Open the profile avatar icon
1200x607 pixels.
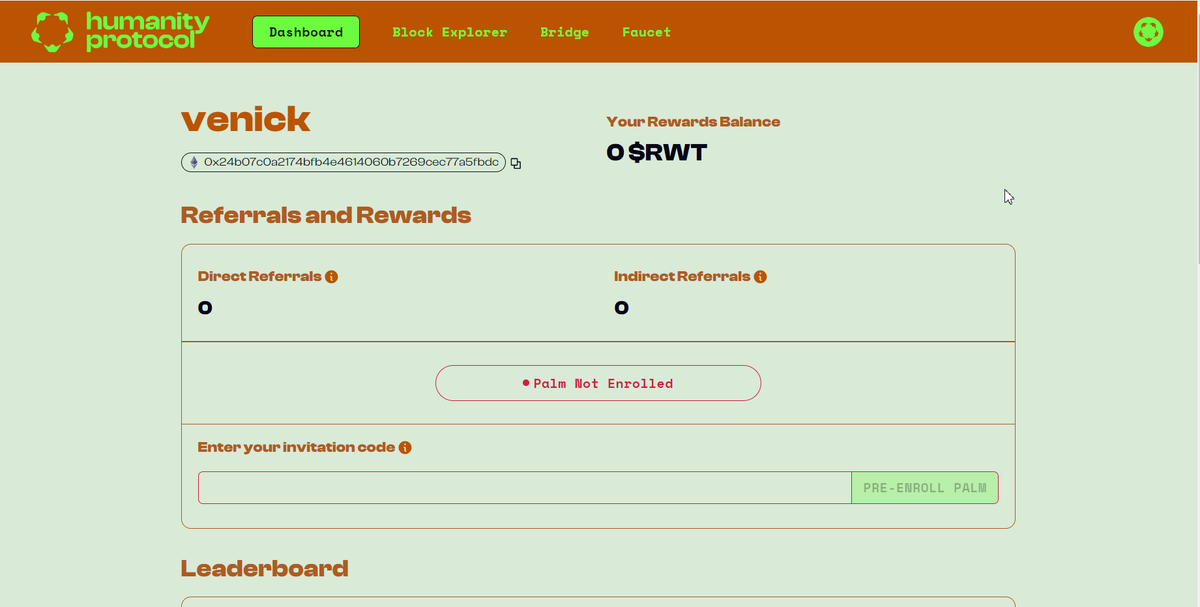coord(1148,32)
